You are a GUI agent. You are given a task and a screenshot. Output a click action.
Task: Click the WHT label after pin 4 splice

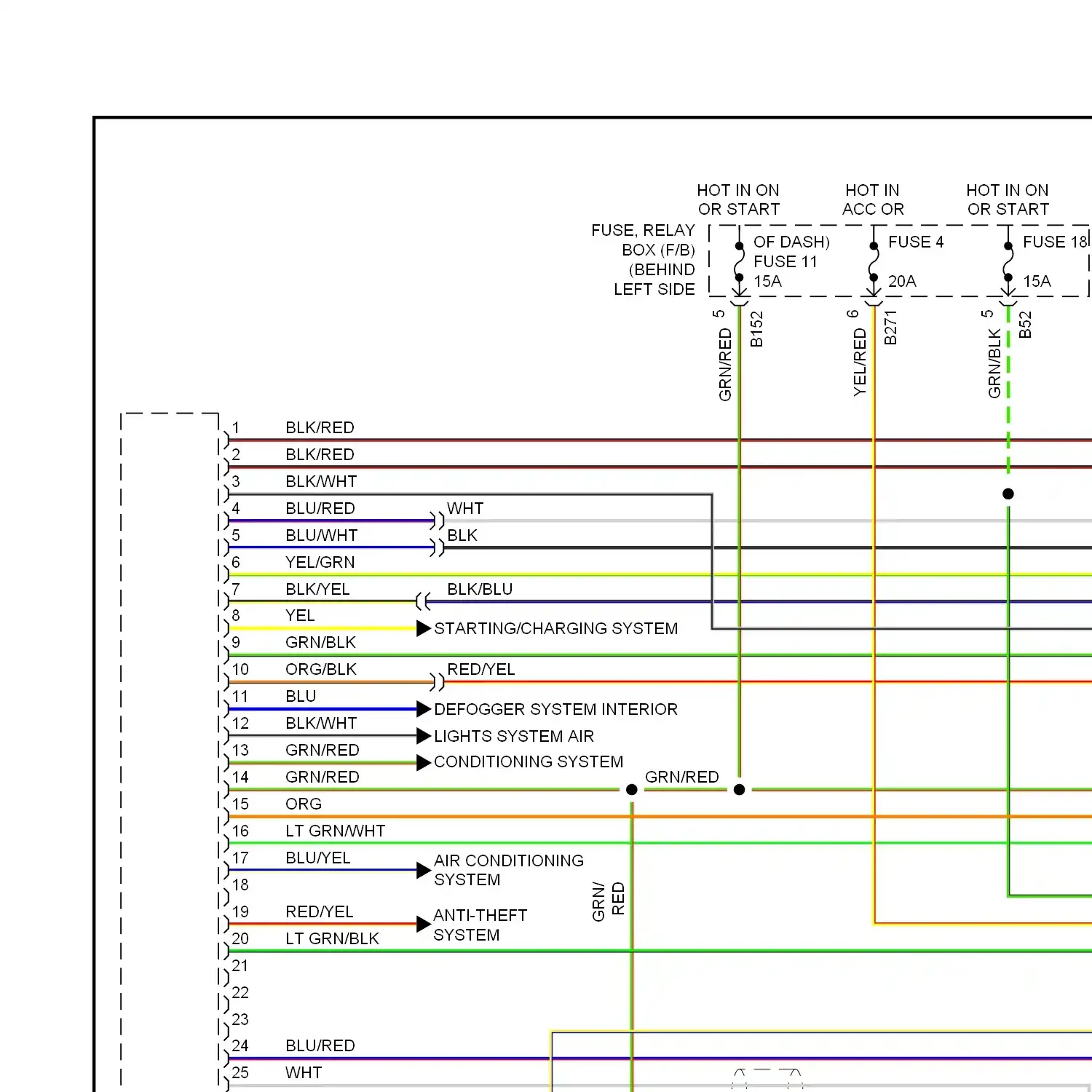(x=465, y=508)
